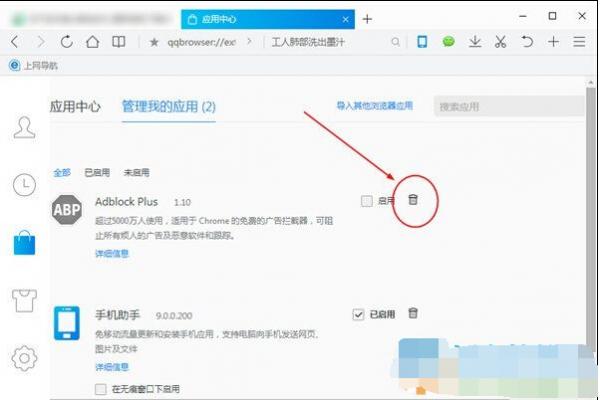
Task: Open the 上网导航 bookmark
Action: tap(34, 66)
